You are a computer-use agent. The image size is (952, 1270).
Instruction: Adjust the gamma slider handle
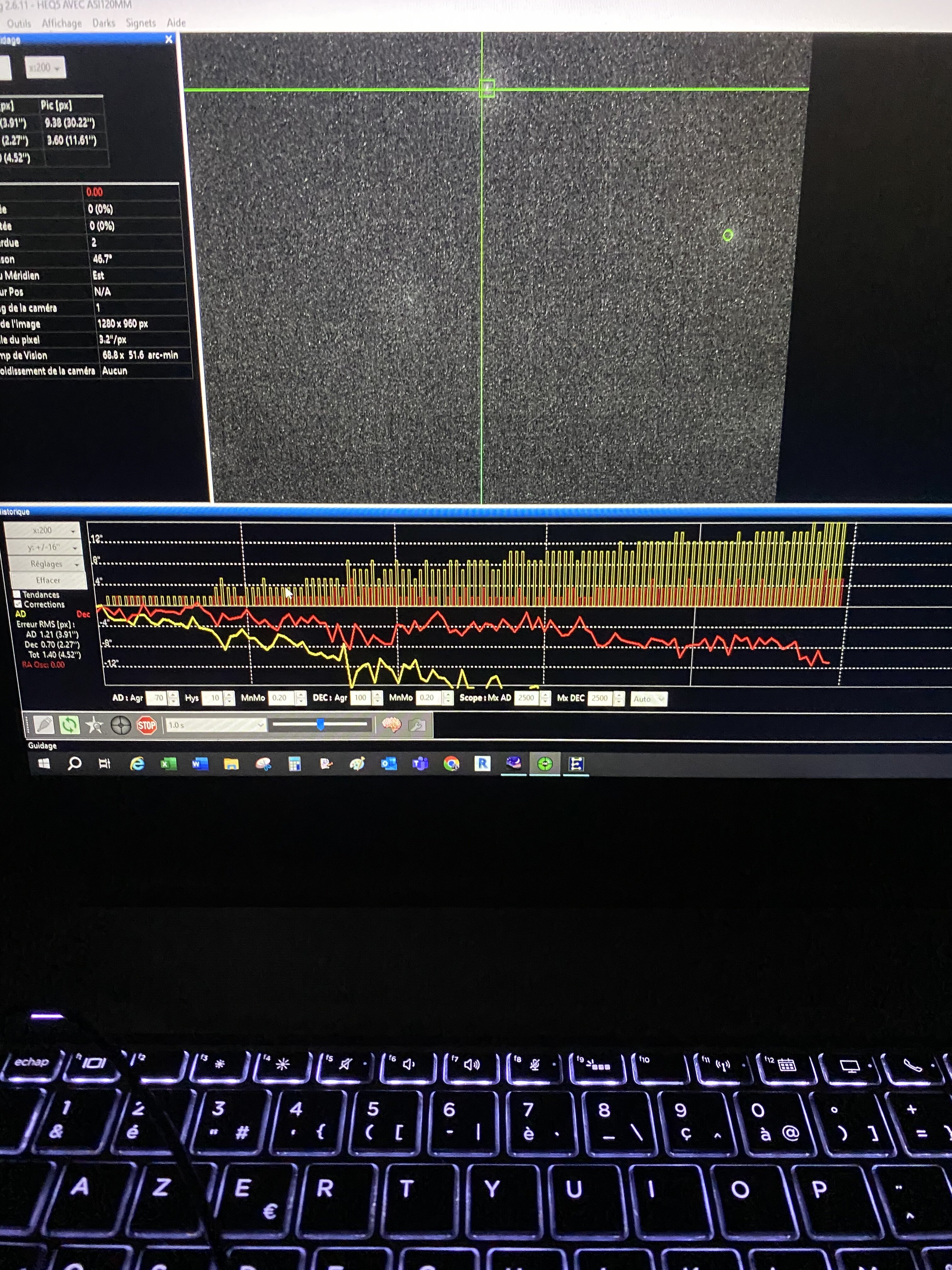(320, 725)
